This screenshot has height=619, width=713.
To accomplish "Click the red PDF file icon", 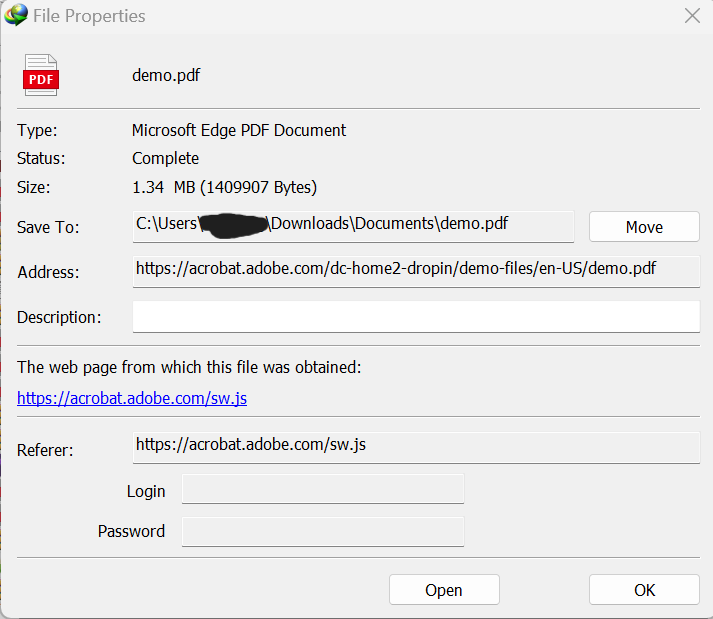I will coord(41,76).
